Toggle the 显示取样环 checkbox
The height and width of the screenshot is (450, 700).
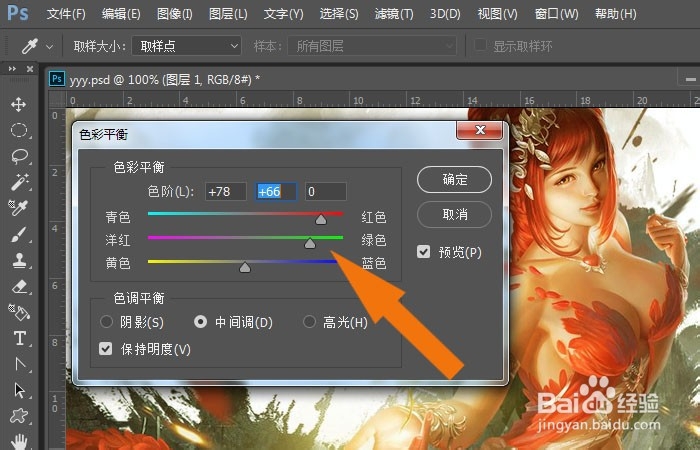pyautogui.click(x=480, y=45)
